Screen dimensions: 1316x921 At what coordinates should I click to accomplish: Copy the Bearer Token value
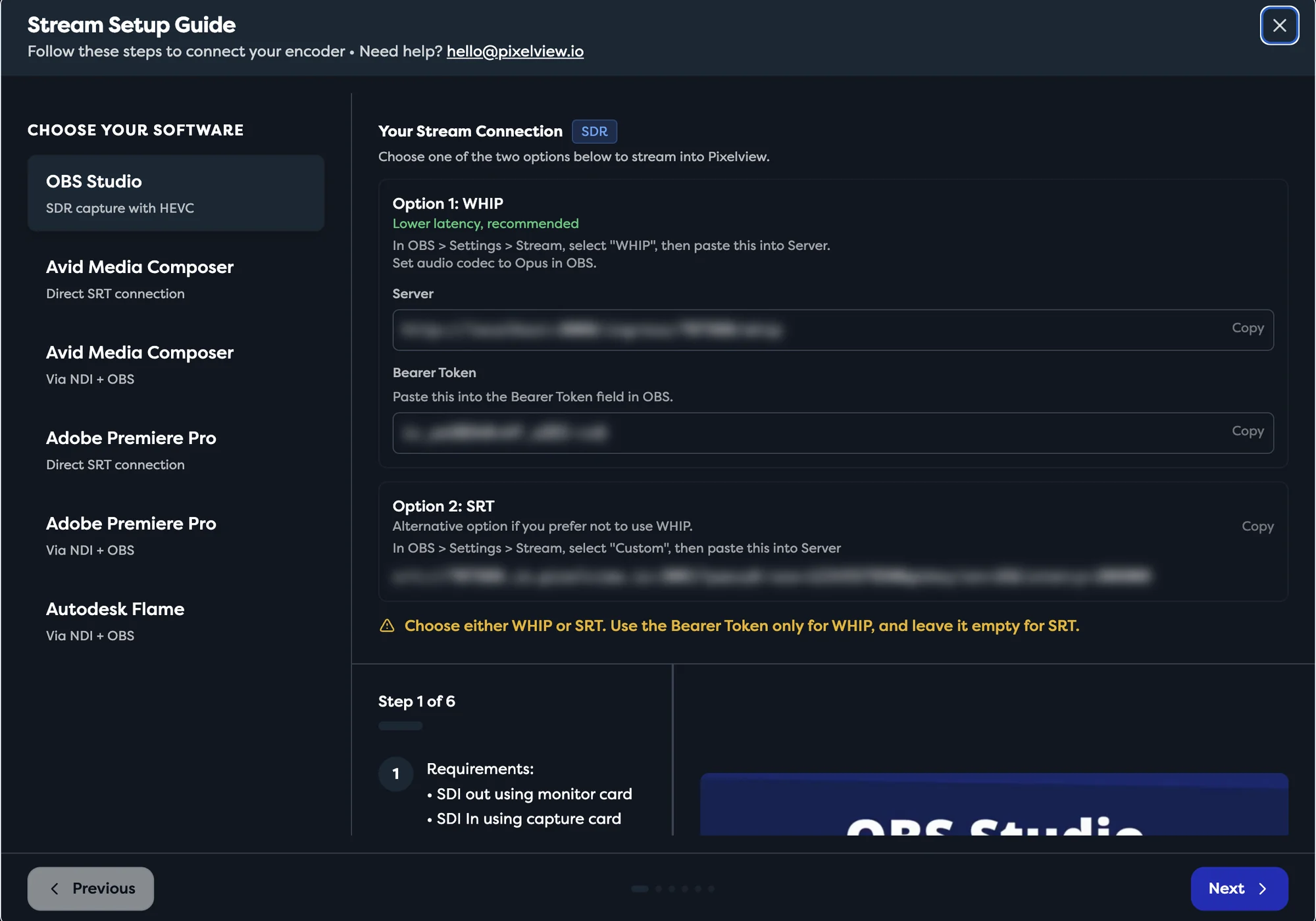(x=1248, y=431)
